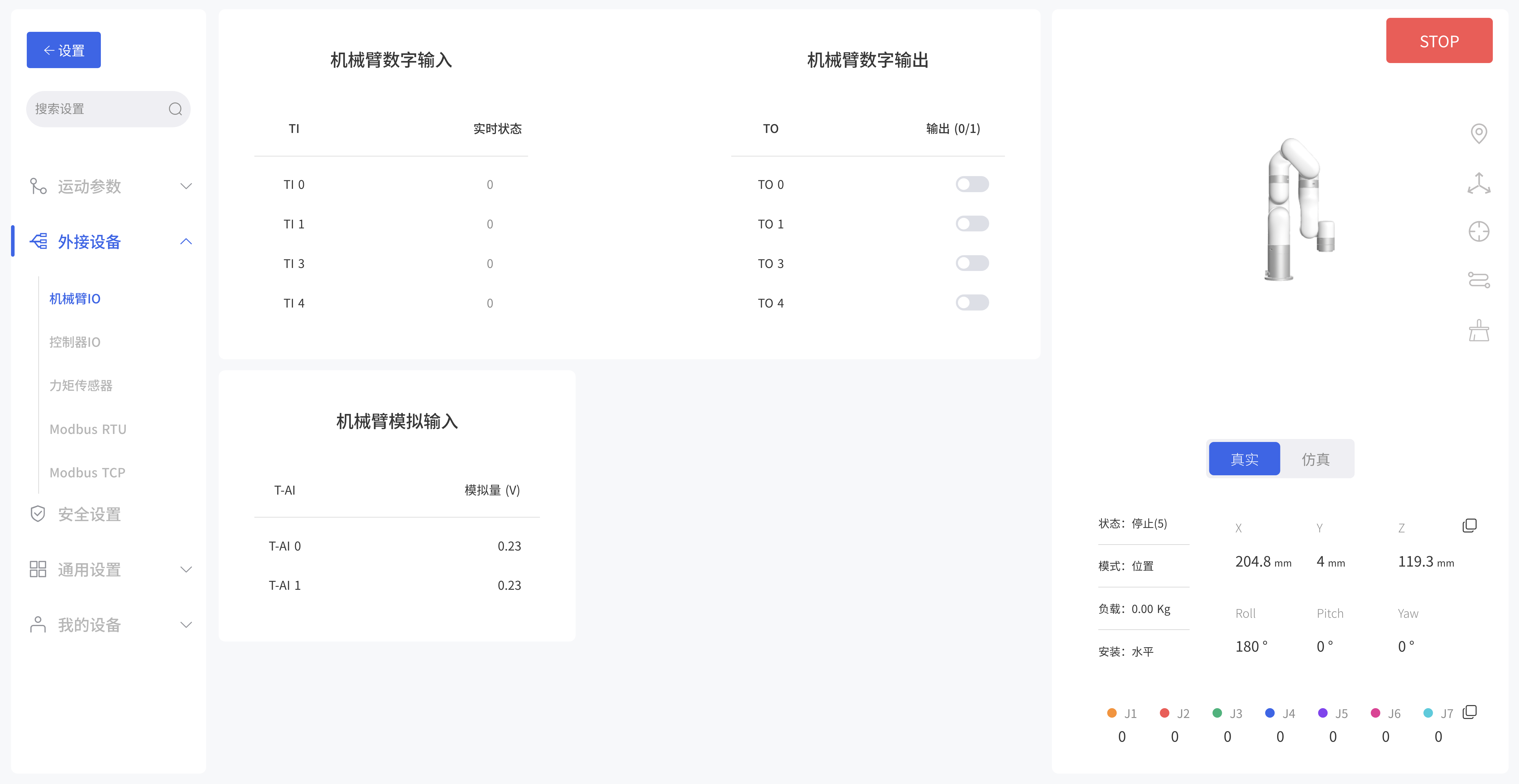The width and height of the screenshot is (1519, 784).
Task: Copy joint angles using icon beside J7
Action: [1470, 712]
